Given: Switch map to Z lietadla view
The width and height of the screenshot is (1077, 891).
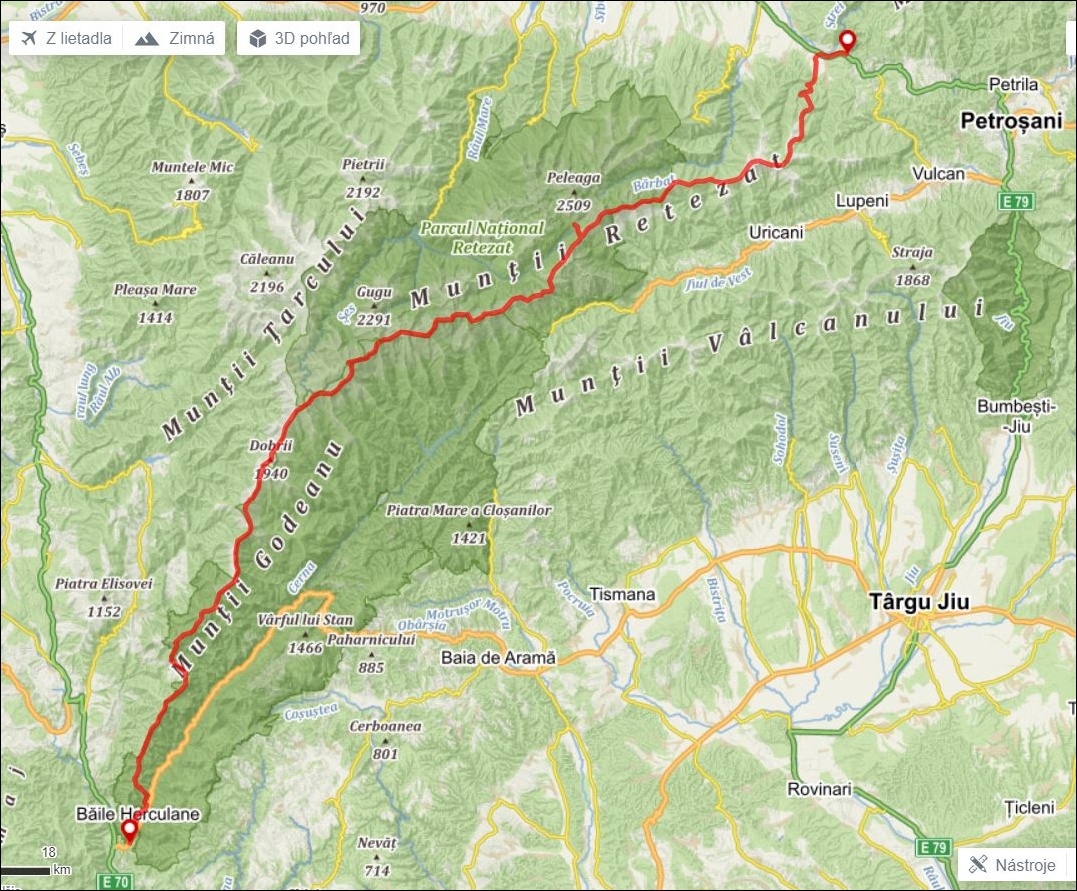Looking at the screenshot, I should tap(66, 38).
